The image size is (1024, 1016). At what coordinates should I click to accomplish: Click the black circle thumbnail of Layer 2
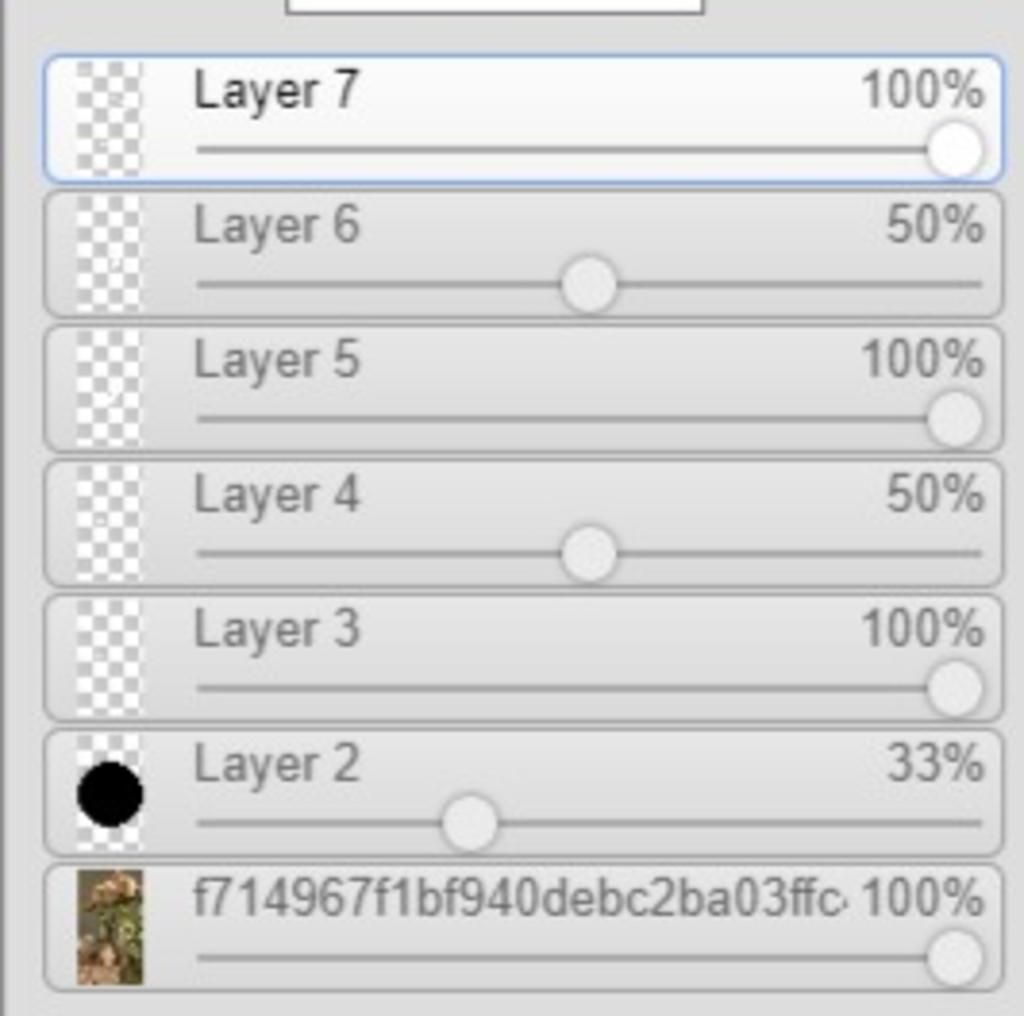pyautogui.click(x=109, y=793)
